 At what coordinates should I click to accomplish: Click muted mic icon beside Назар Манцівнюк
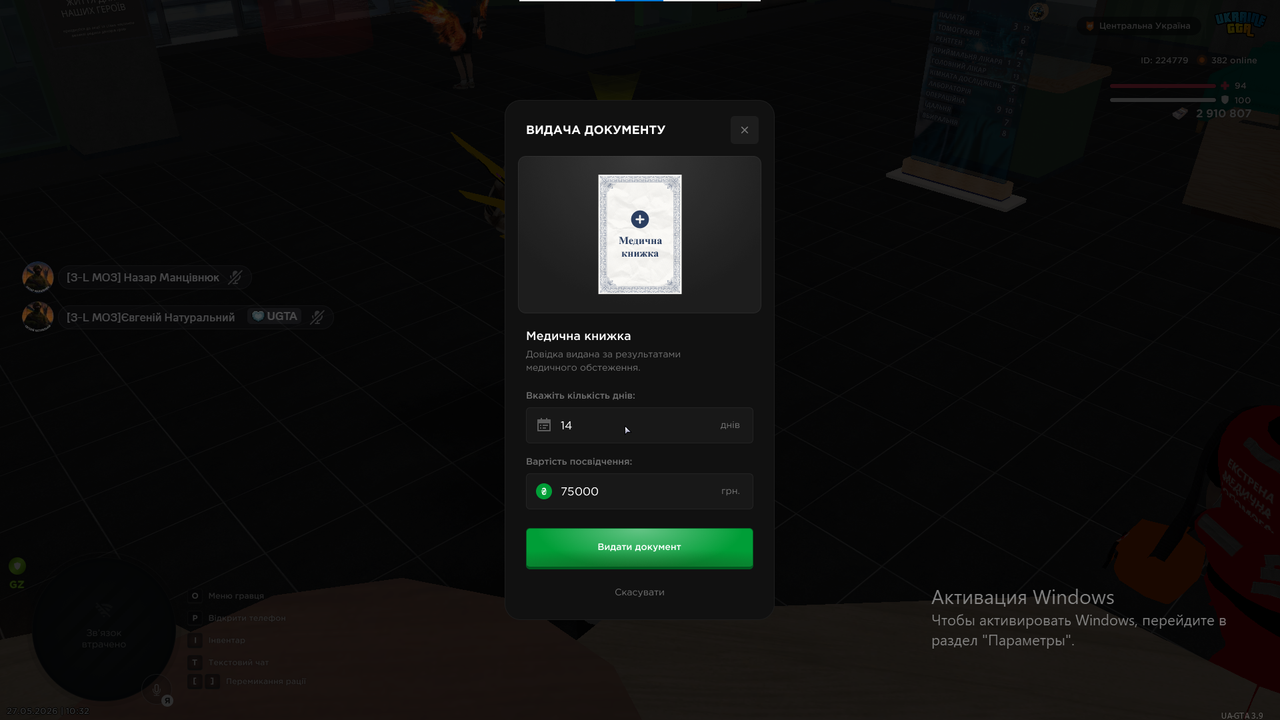(x=235, y=277)
